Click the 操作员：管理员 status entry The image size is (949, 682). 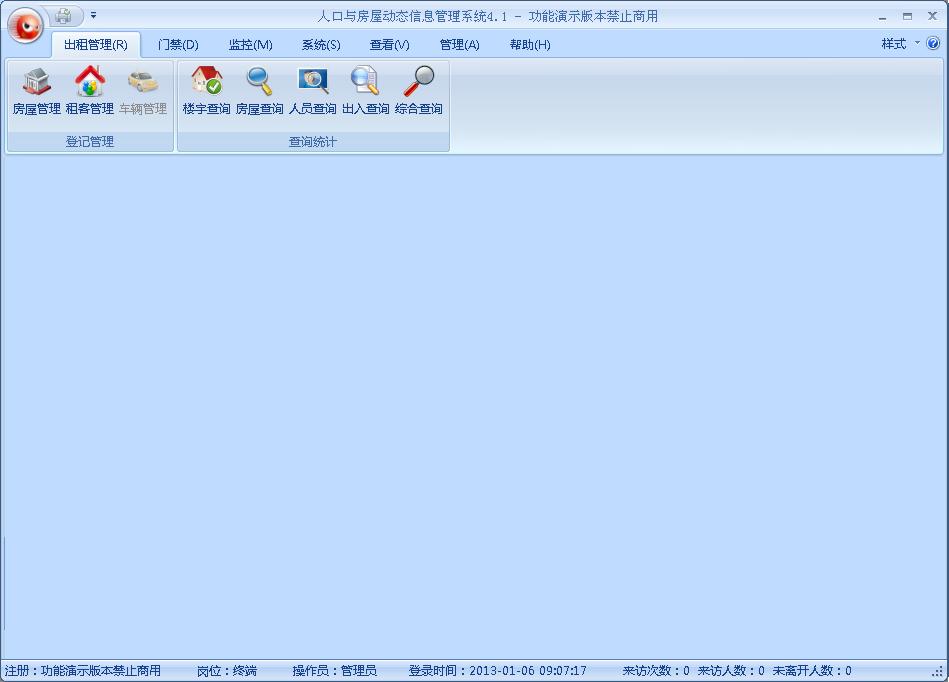click(x=334, y=671)
